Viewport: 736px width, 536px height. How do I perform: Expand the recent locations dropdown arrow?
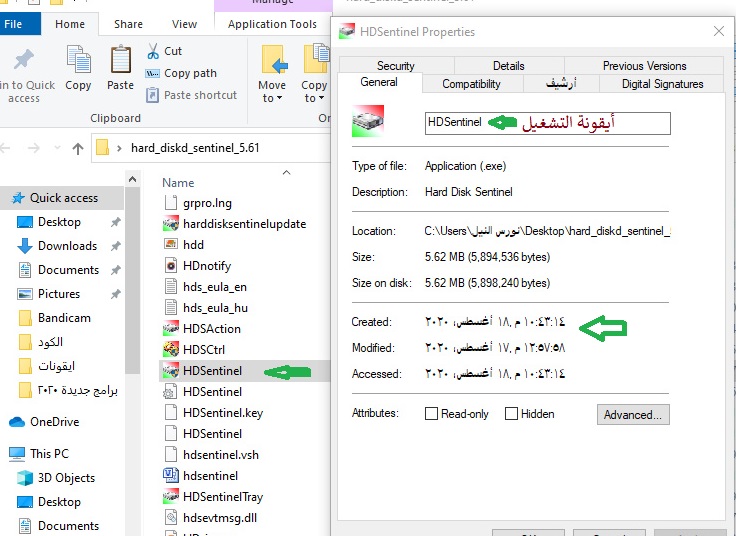click(54, 149)
